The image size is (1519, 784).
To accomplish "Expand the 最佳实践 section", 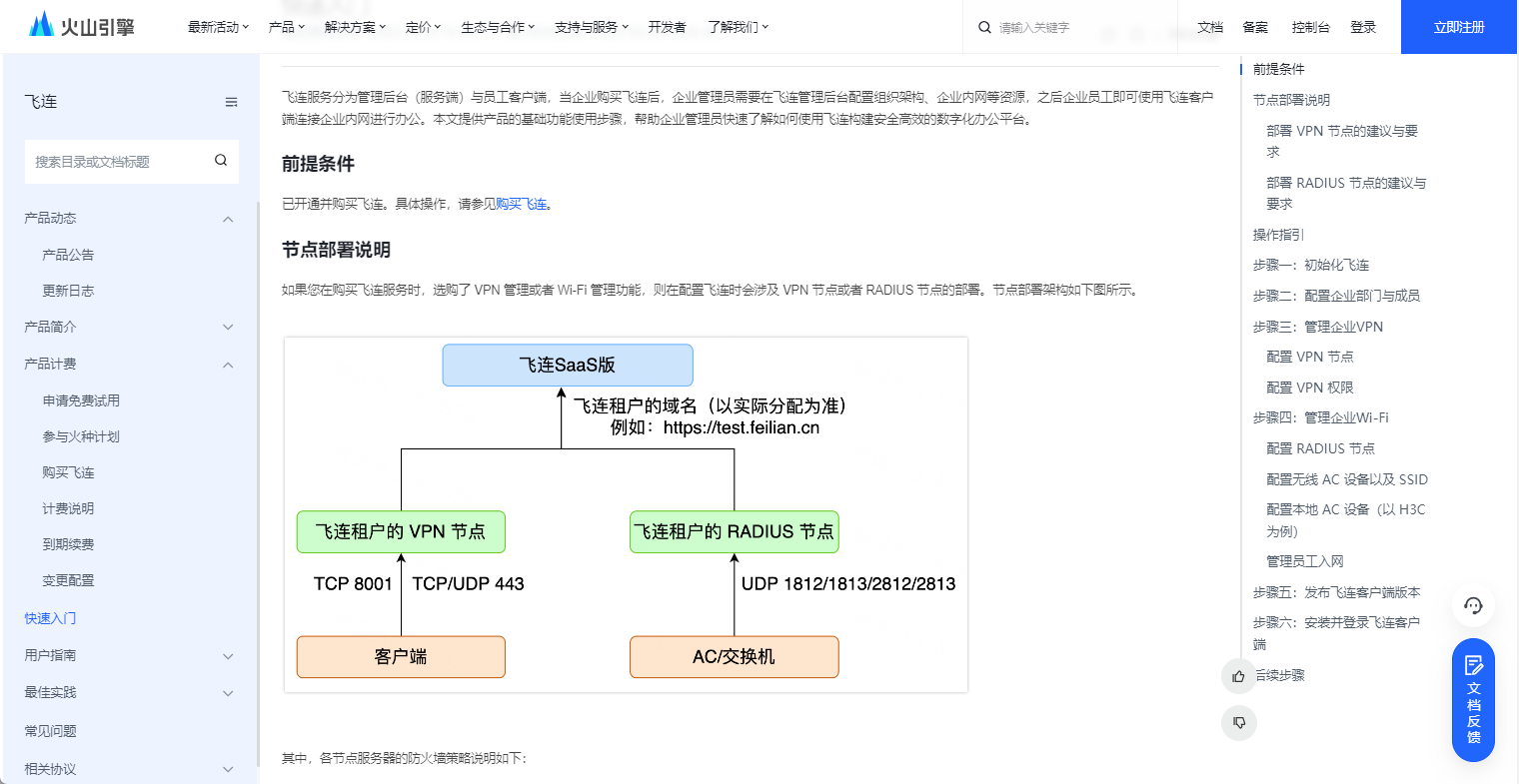I will pyautogui.click(x=130, y=692).
